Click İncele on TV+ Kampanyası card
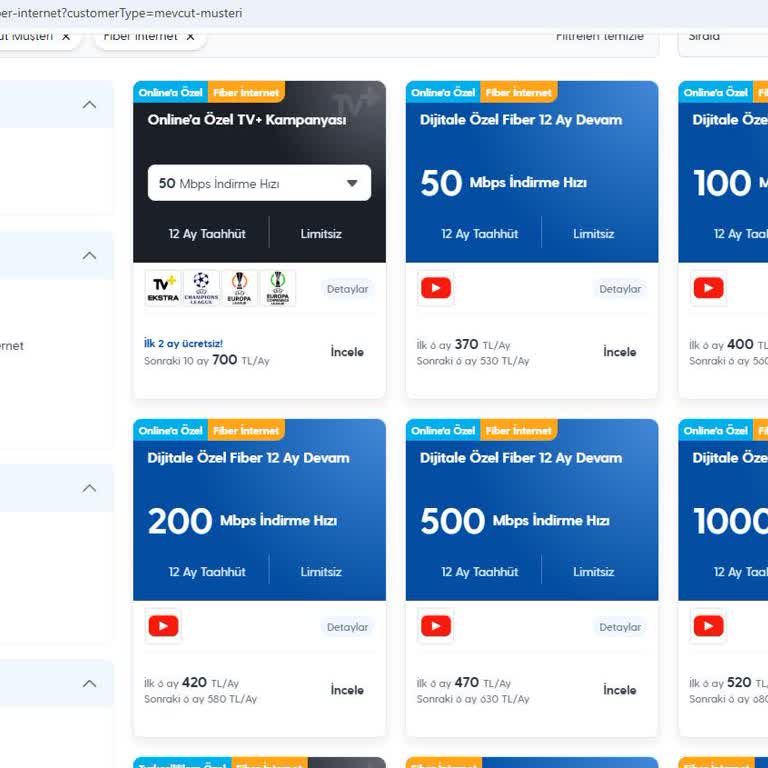The height and width of the screenshot is (768, 768). pos(347,352)
